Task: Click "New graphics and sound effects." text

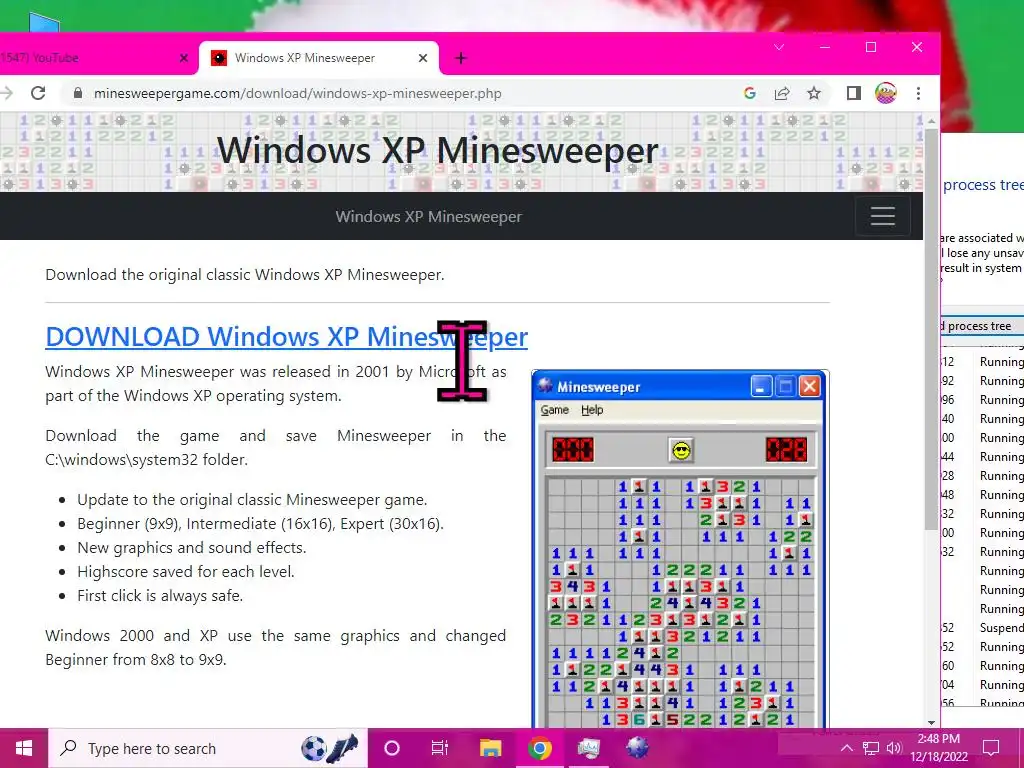Action: point(191,547)
